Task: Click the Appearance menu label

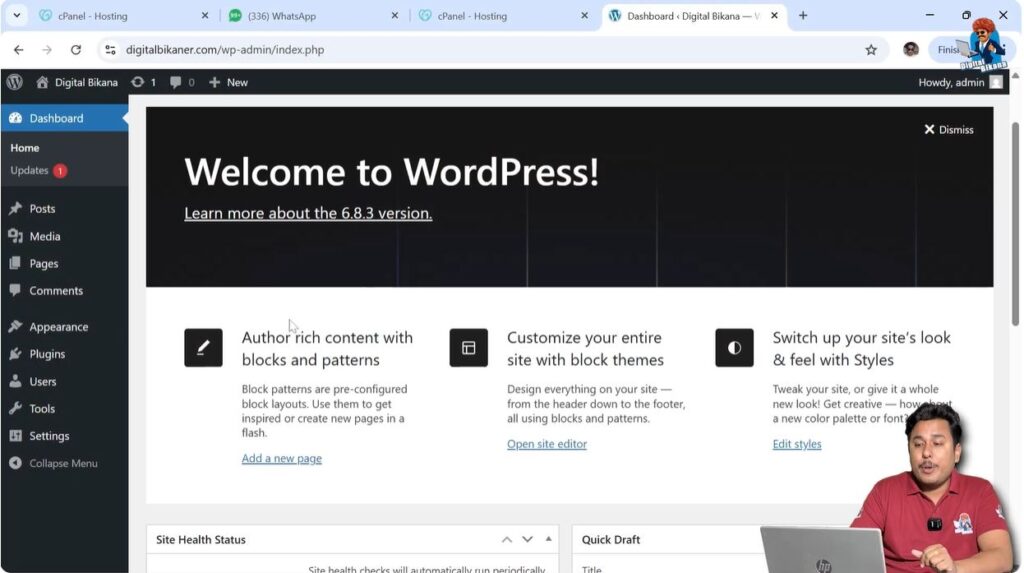Action: click(x=59, y=327)
